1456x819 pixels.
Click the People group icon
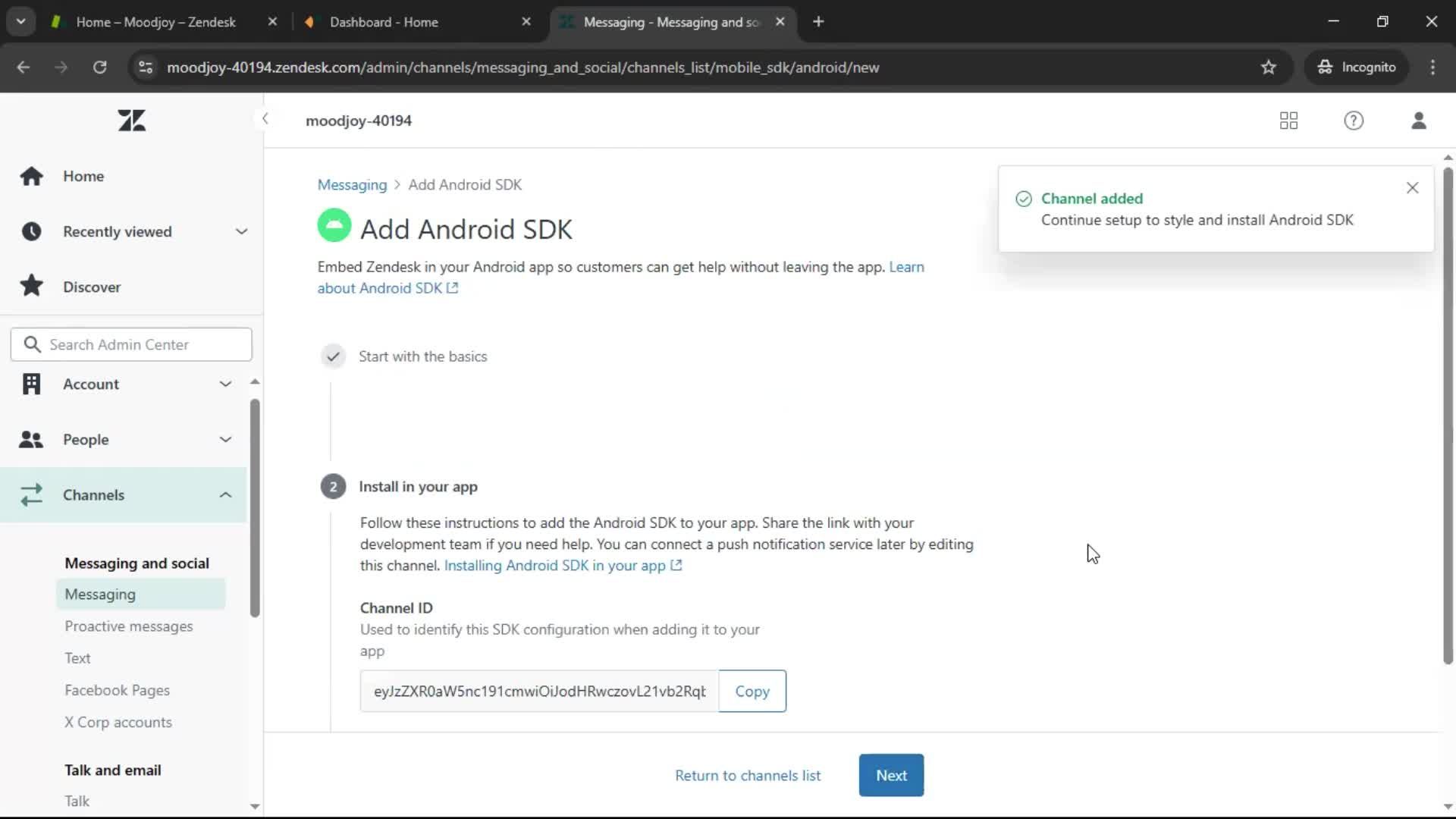pos(31,439)
